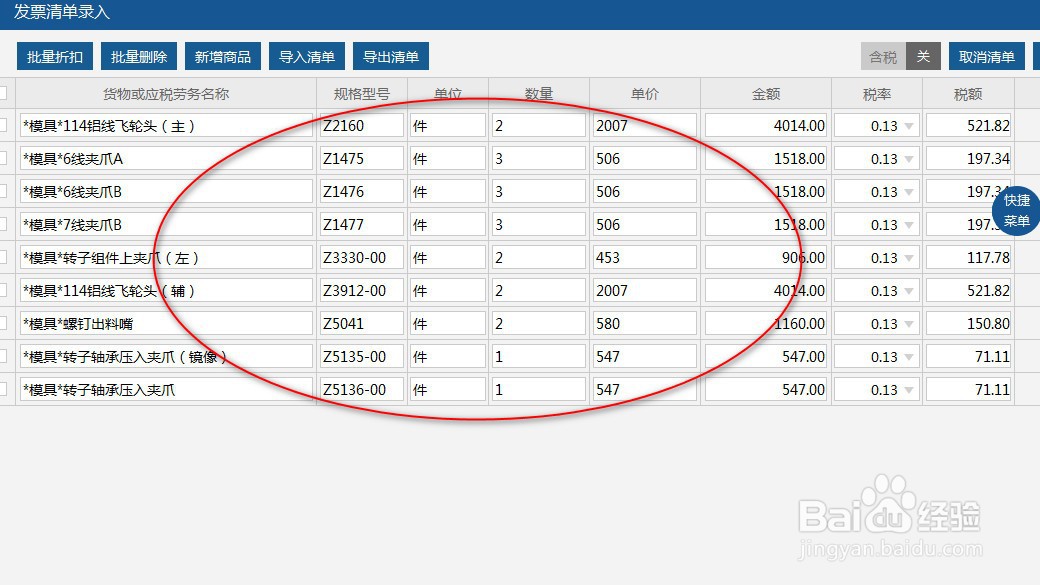Open tax rate dropdown for Z2160 row
Viewport: 1040px width, 585px height.
coord(909,126)
